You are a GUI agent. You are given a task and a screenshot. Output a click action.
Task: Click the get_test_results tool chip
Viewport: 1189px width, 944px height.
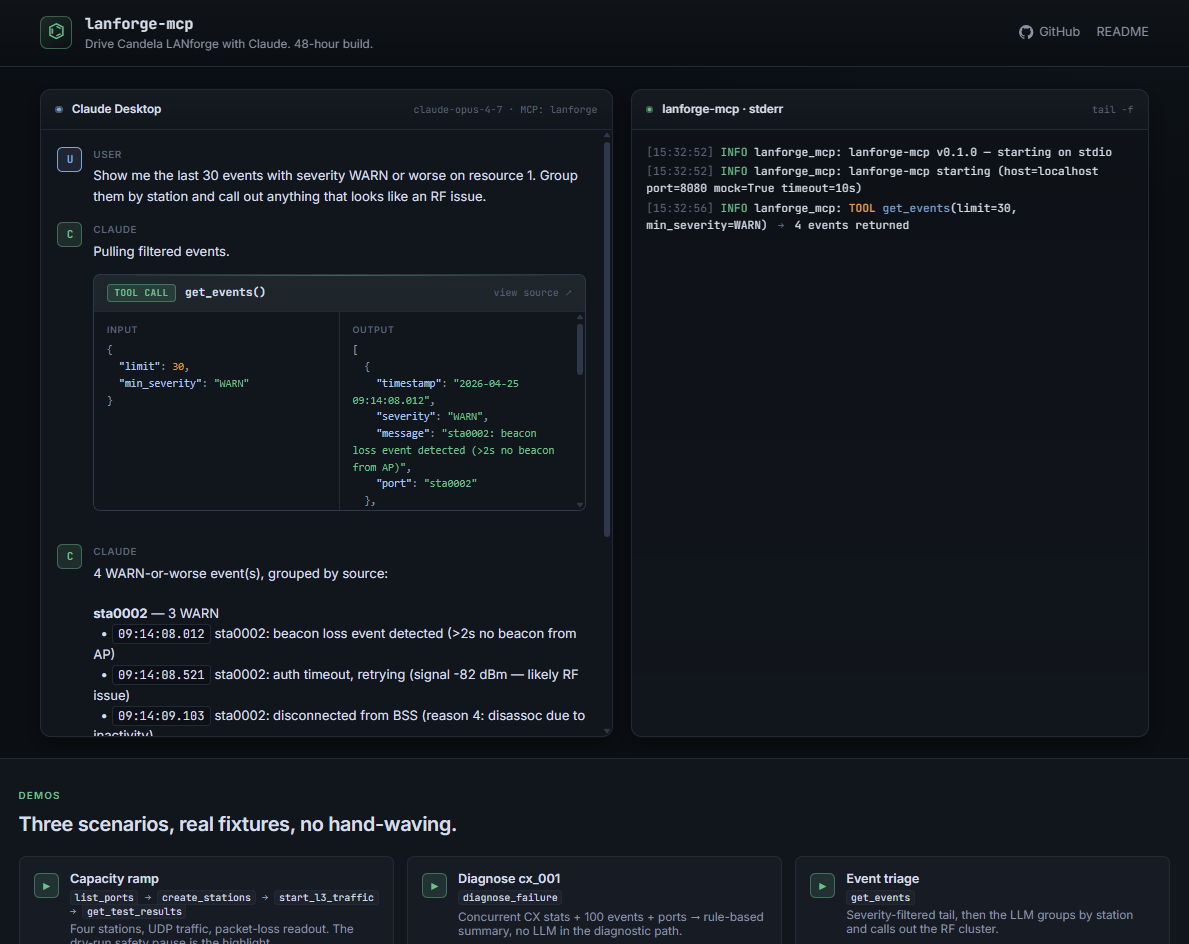pyautogui.click(x=134, y=911)
